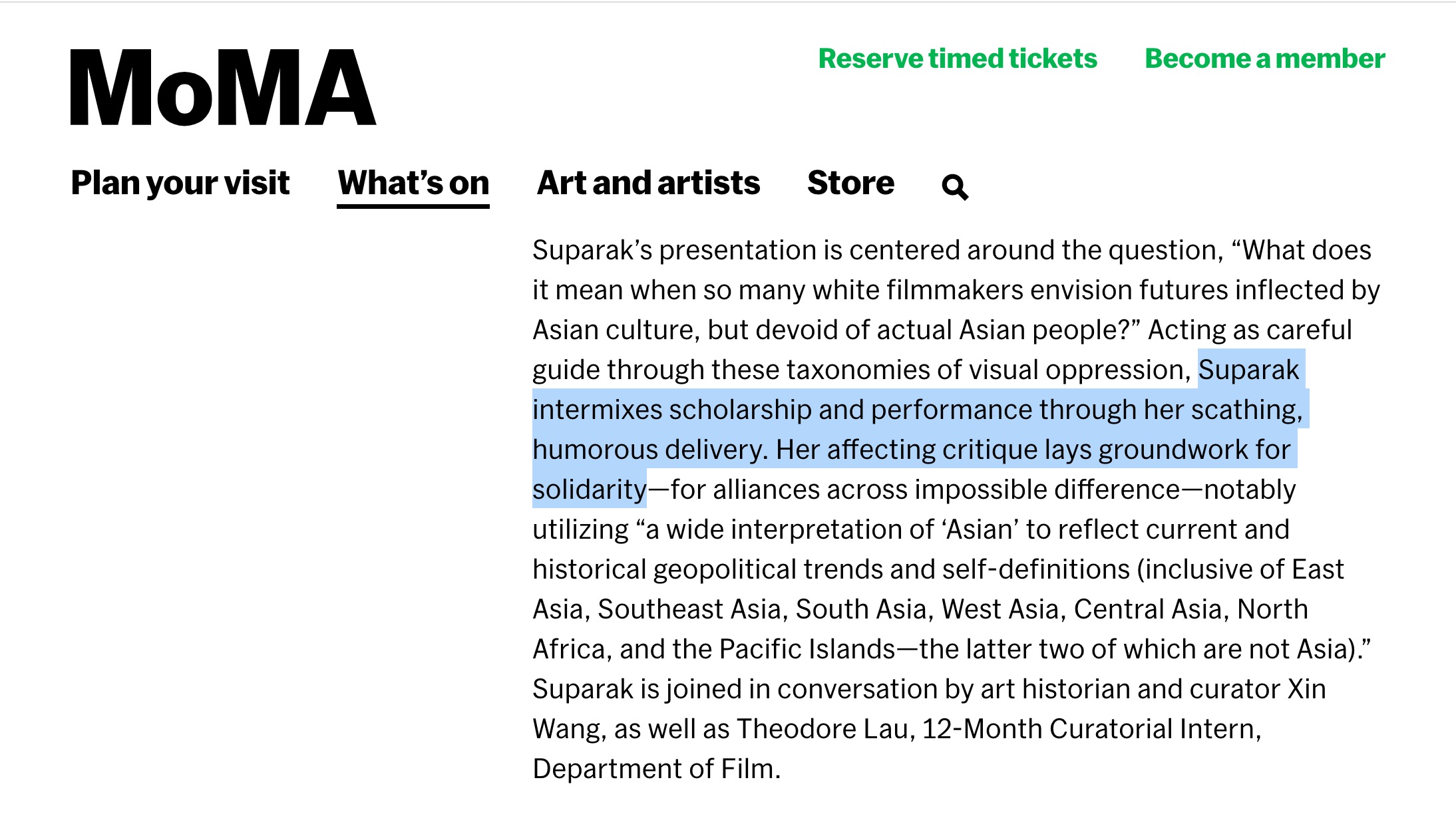Open the Plan your visit menu
This screenshot has height=830, width=1456.
pyautogui.click(x=180, y=184)
